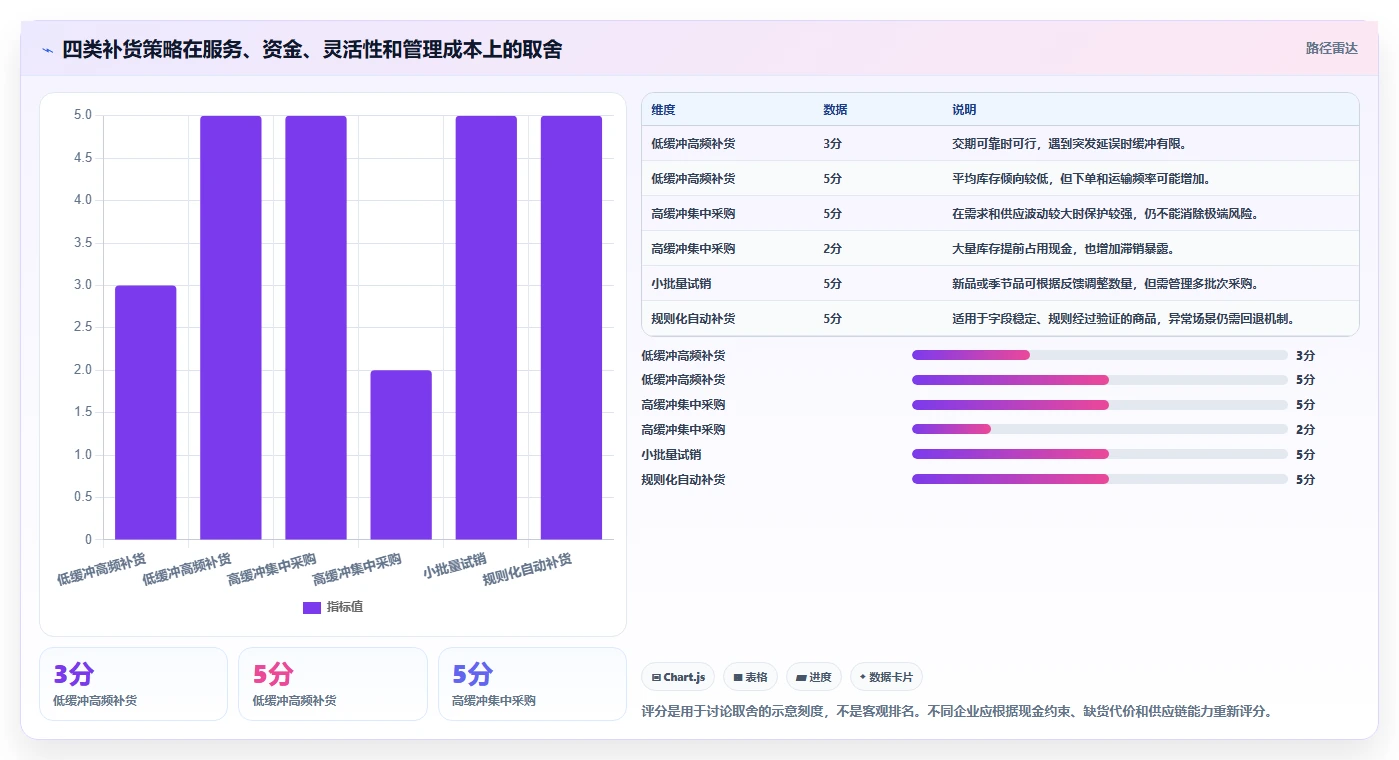Select the table row about 新品或季节品
The width and height of the screenshot is (1399, 760).
click(1000, 284)
